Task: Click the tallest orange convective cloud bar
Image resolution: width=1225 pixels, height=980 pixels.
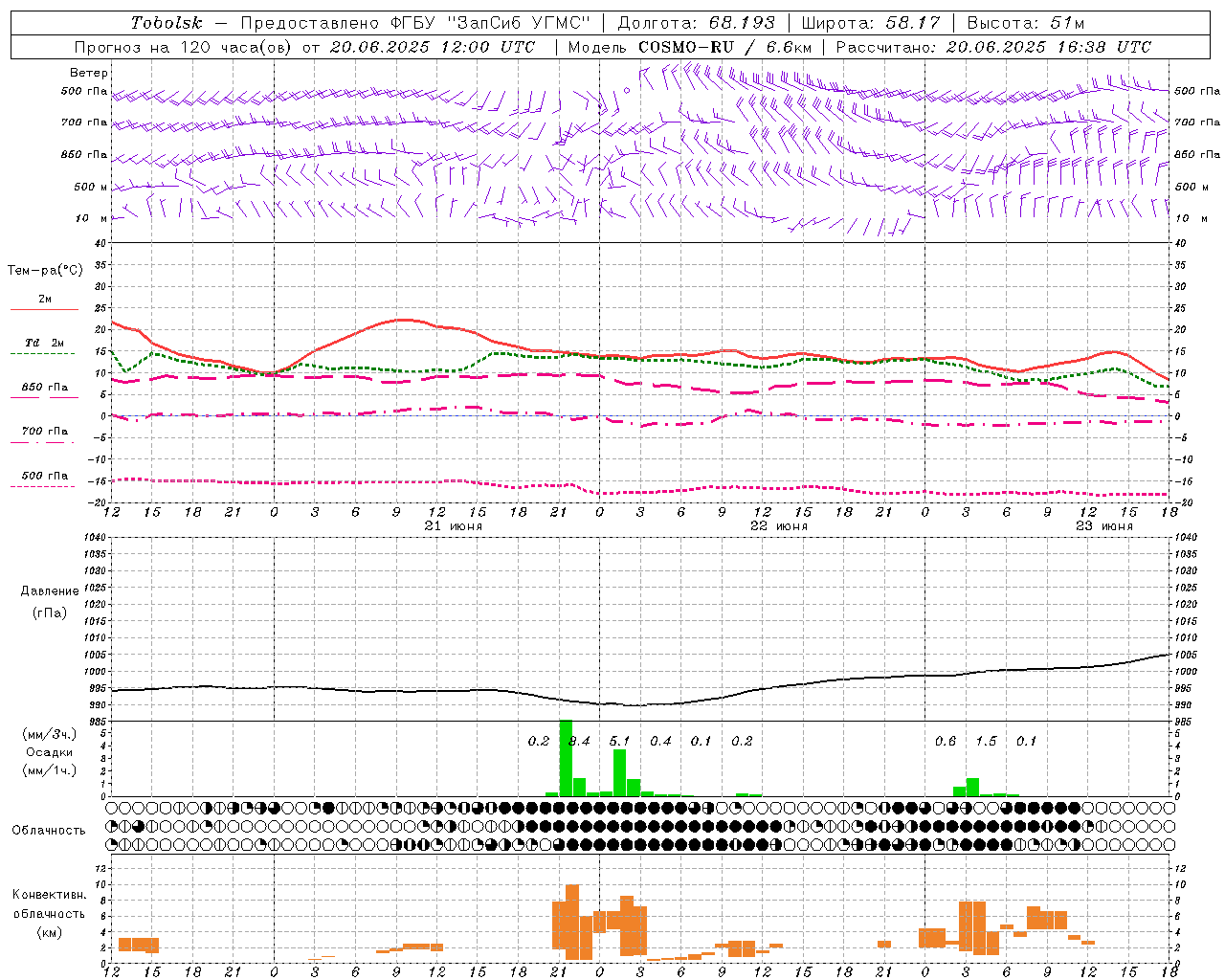Action: point(572,922)
